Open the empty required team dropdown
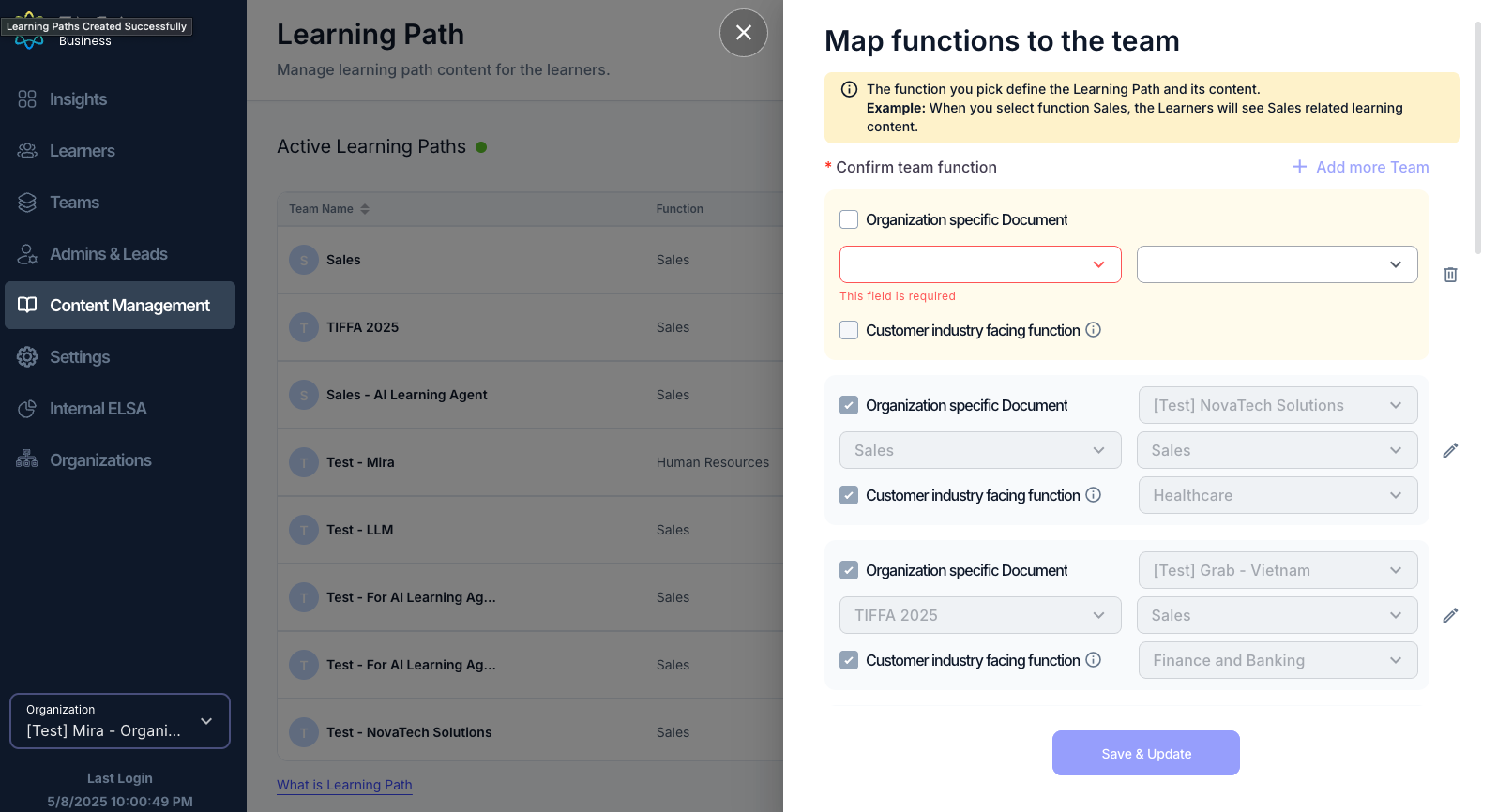The image size is (1497, 812). pos(980,264)
